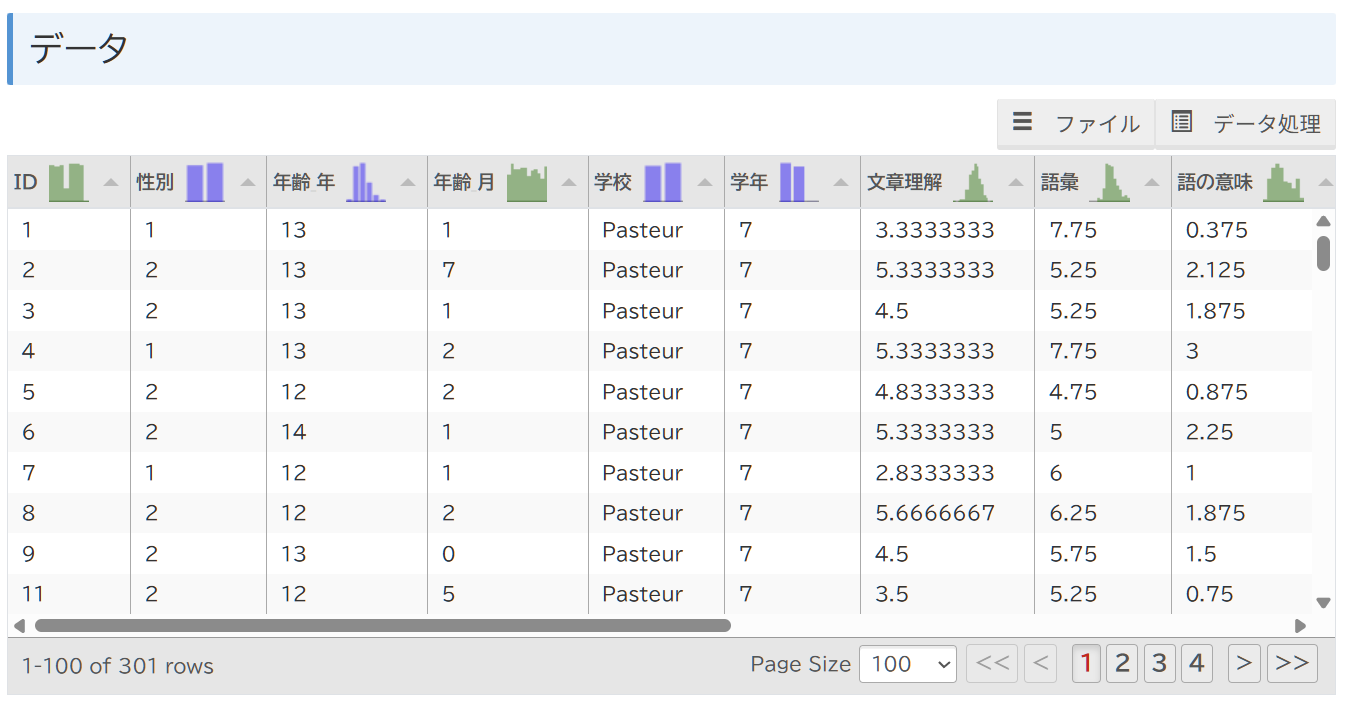The height and width of the screenshot is (704, 1345).
Task: Jump to the last page with >>
Action: click(1292, 663)
